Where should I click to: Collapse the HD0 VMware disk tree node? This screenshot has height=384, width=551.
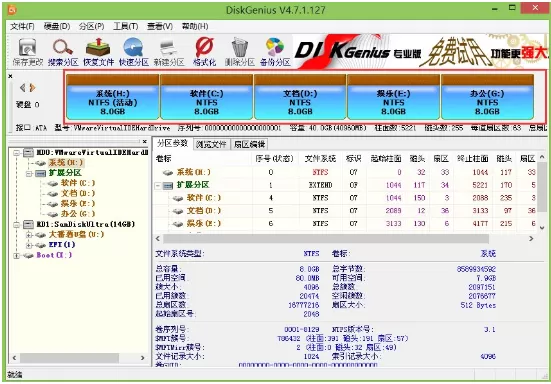pyautogui.click(x=17, y=153)
